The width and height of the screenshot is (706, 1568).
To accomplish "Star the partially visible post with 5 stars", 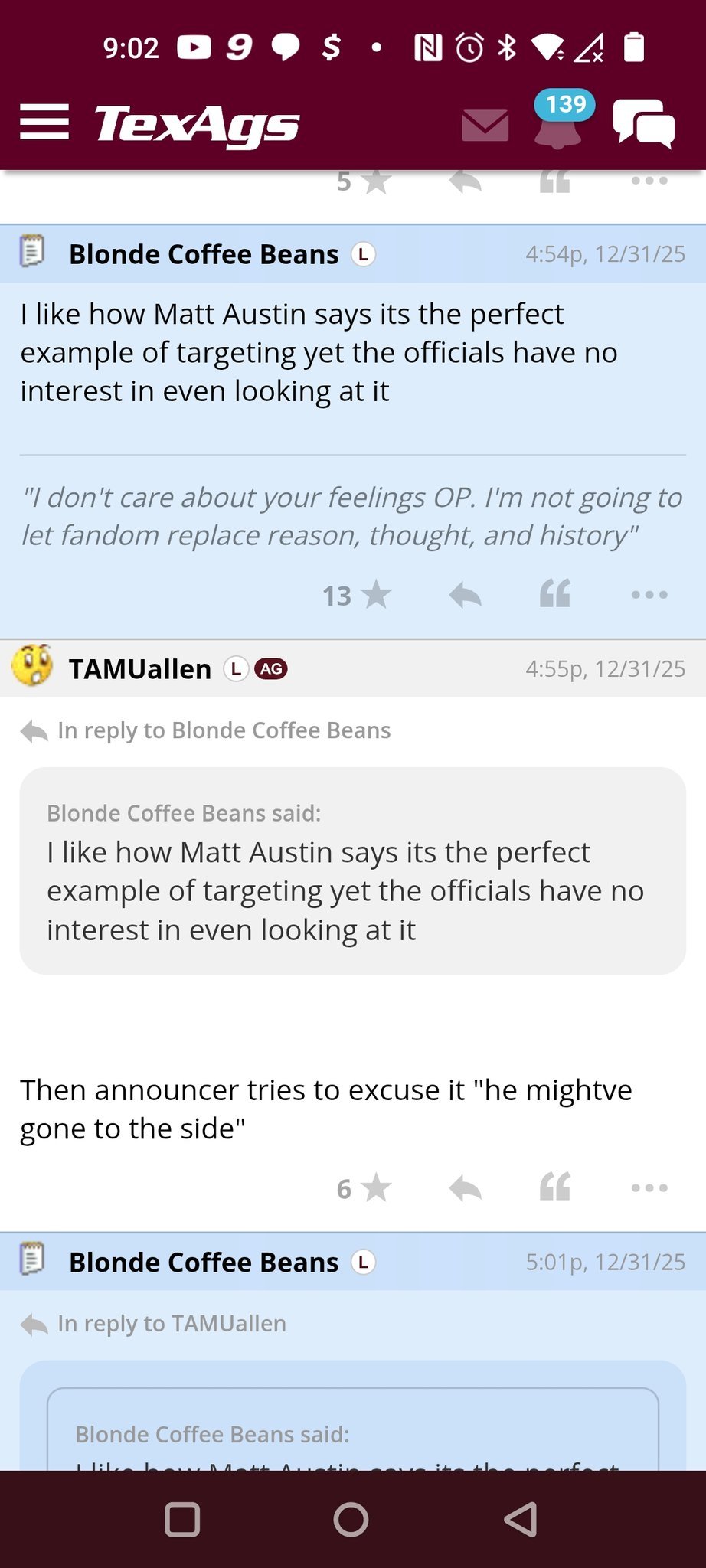I will coord(376,182).
